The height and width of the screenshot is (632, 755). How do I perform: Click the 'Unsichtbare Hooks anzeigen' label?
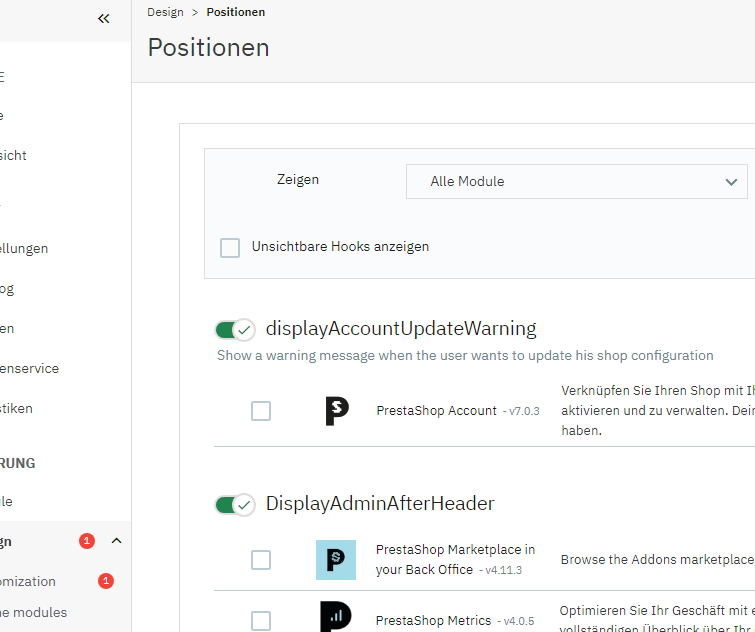coord(340,246)
